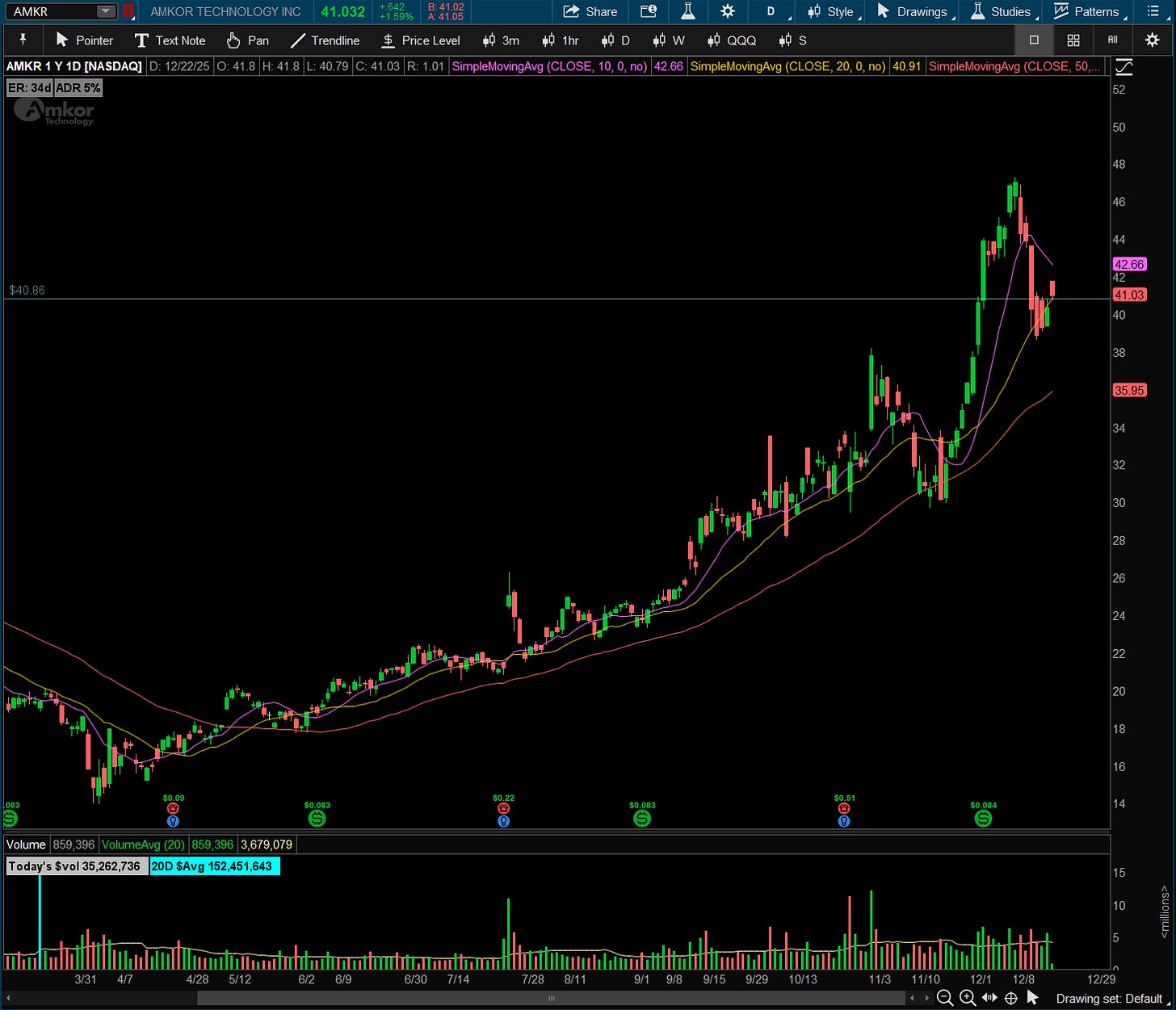Click the 35.95 red price bubble
This screenshot has width=1176, height=1010.
point(1129,390)
